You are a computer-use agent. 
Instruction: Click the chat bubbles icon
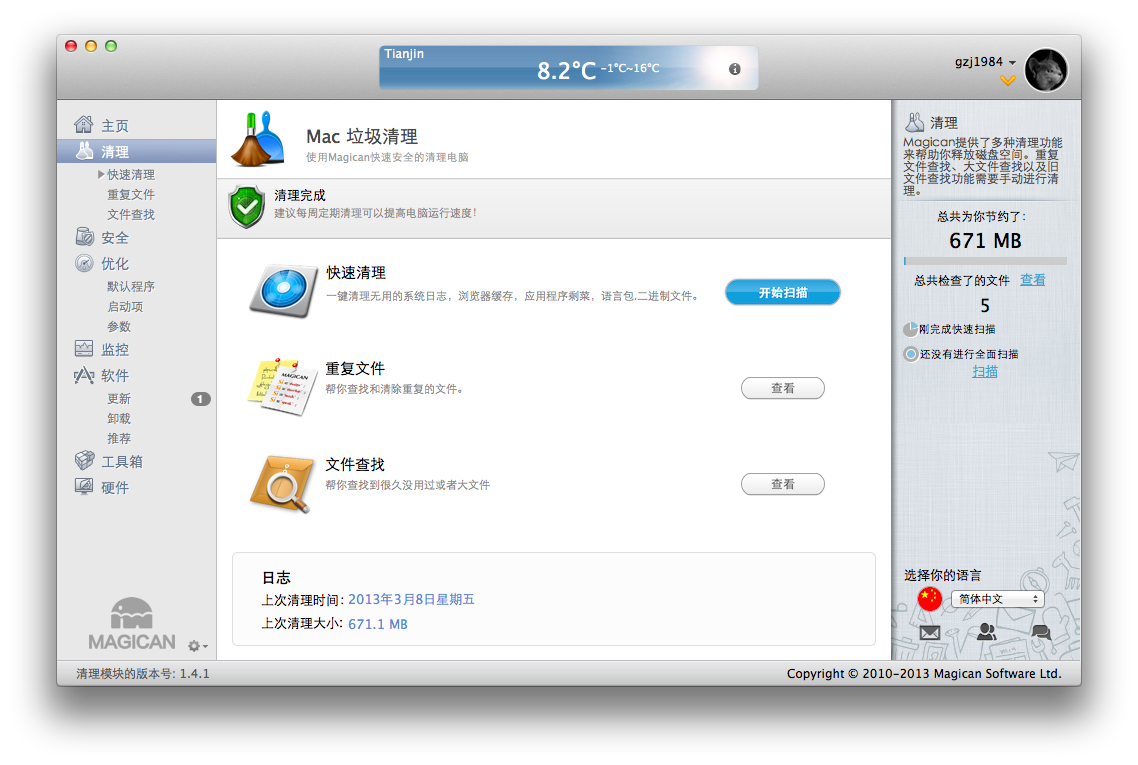click(x=1041, y=632)
